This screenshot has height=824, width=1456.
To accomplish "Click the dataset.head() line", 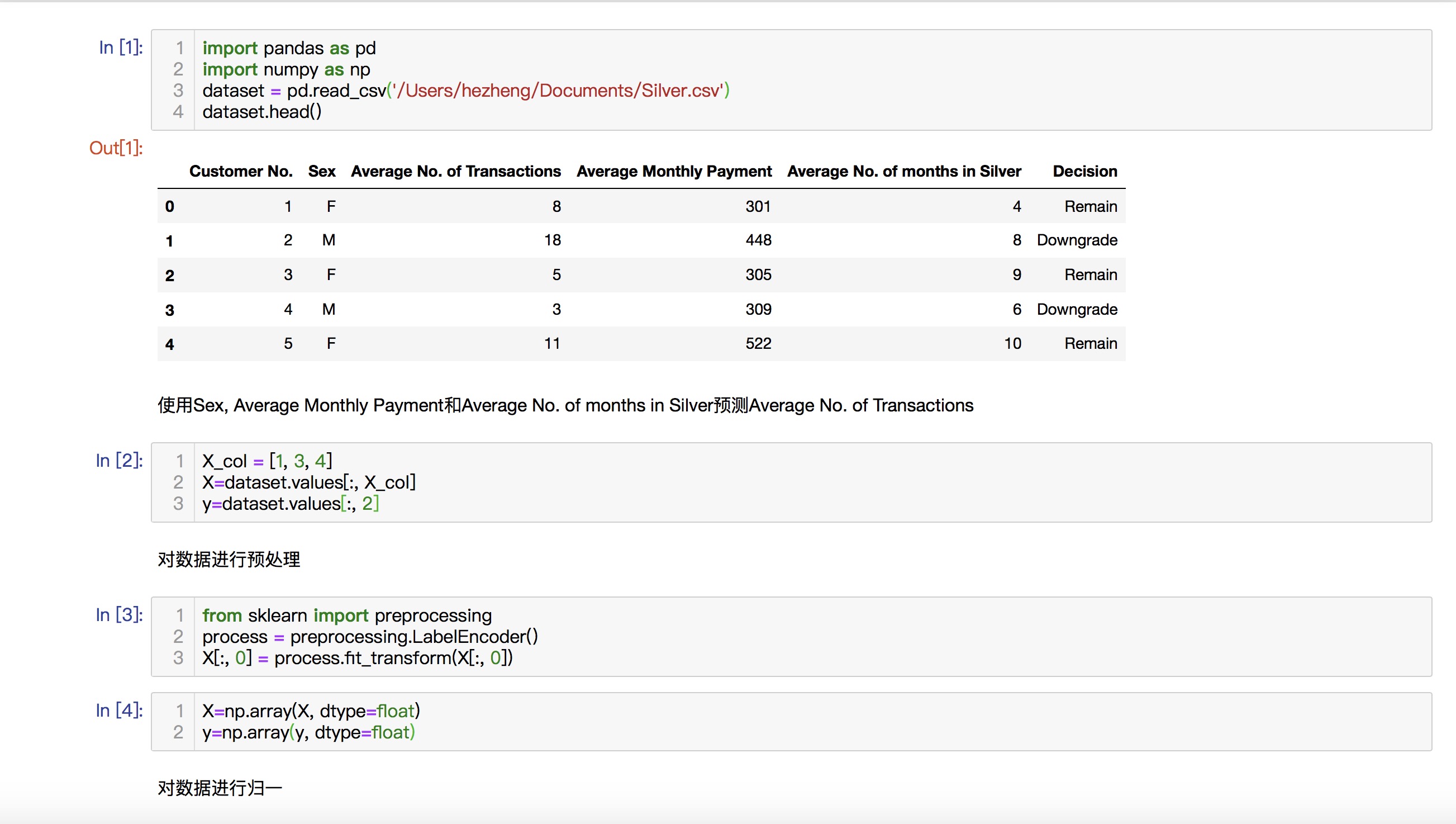I will pyautogui.click(x=262, y=112).
